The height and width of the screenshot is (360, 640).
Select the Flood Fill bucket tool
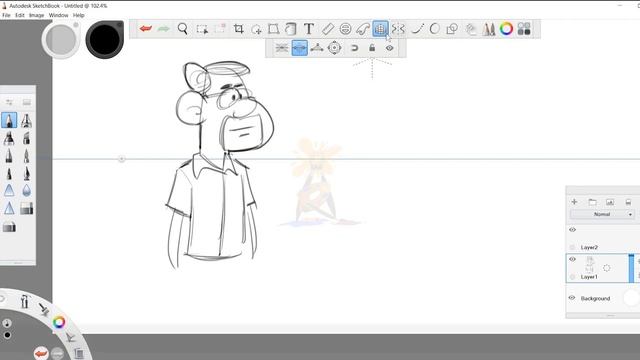click(x=291, y=29)
